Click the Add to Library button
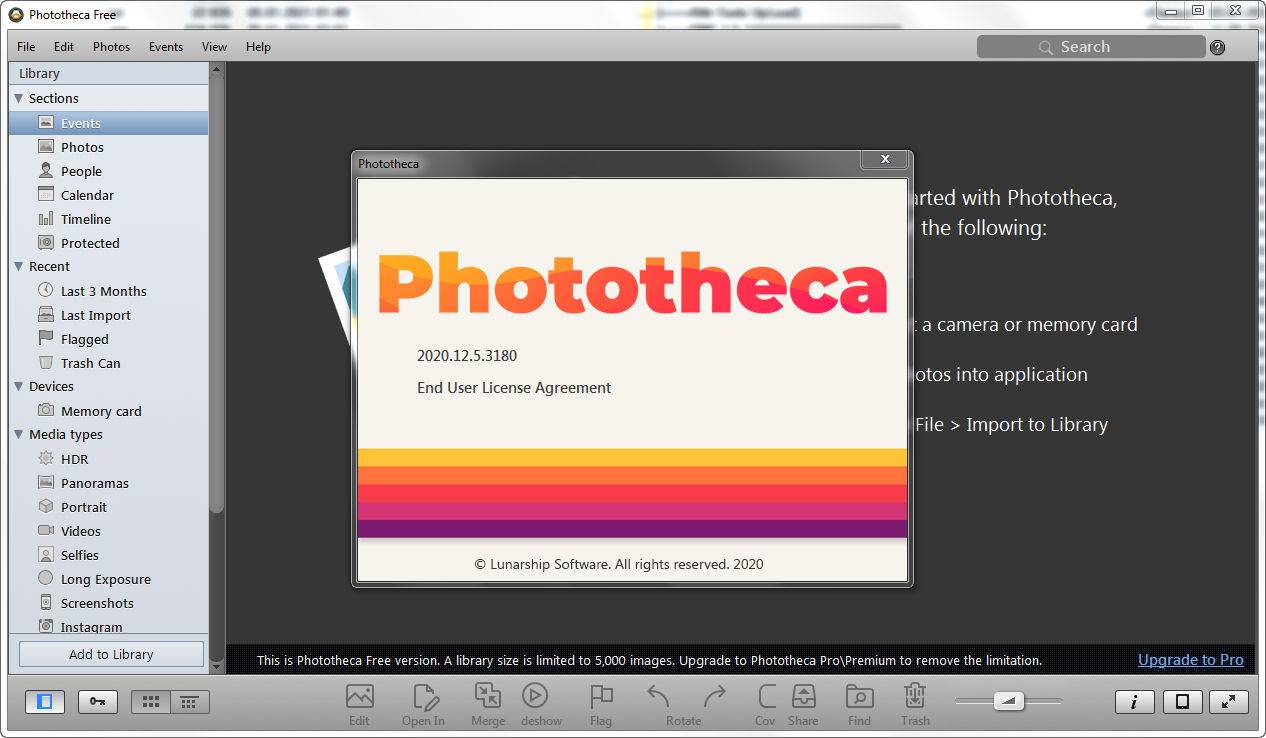The height and width of the screenshot is (738, 1266). click(x=111, y=654)
